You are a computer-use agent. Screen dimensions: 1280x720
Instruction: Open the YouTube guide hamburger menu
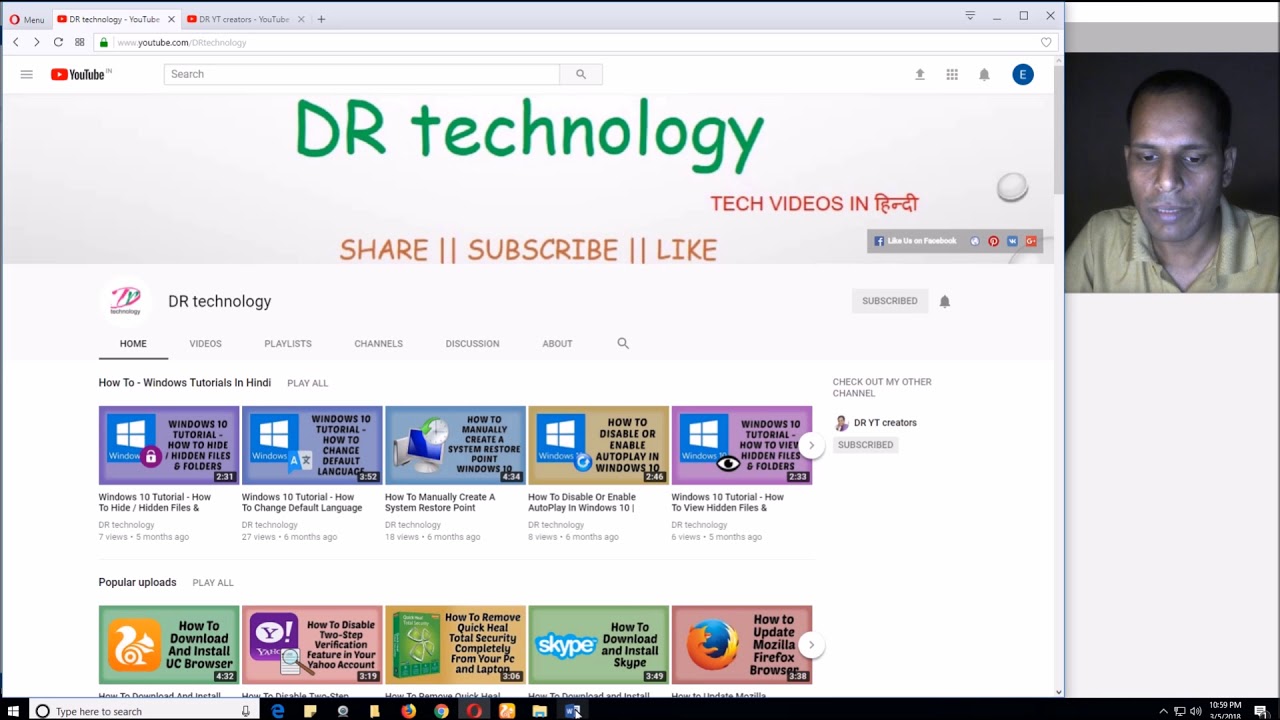pyautogui.click(x=27, y=74)
